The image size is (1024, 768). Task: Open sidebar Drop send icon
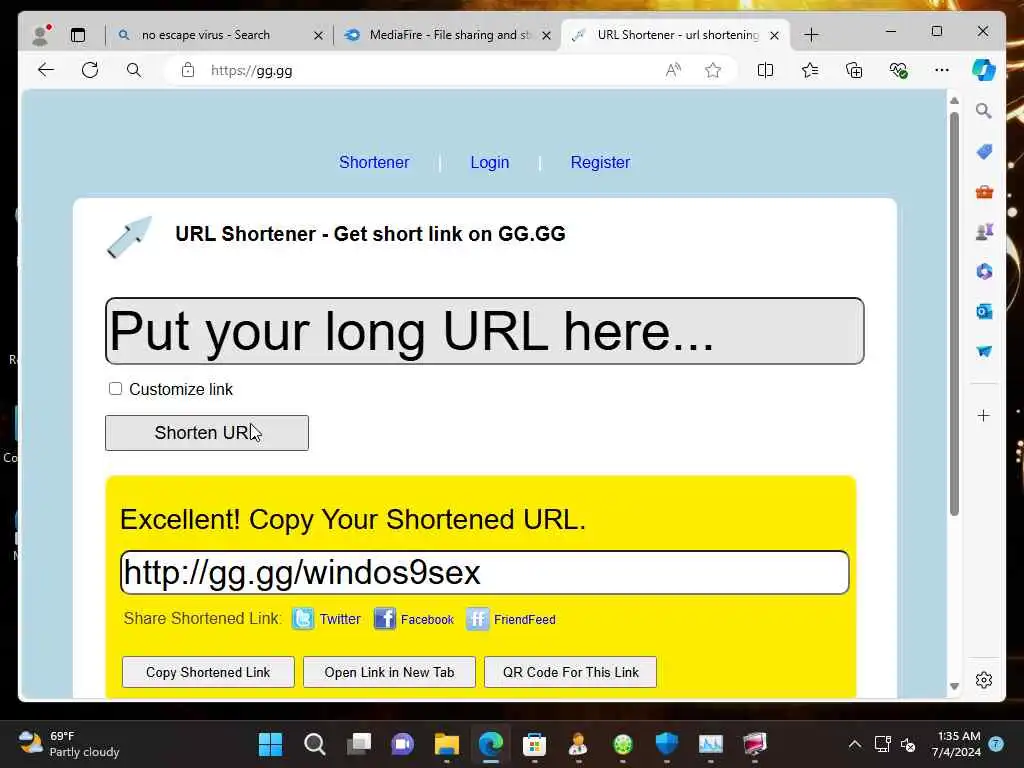click(984, 351)
